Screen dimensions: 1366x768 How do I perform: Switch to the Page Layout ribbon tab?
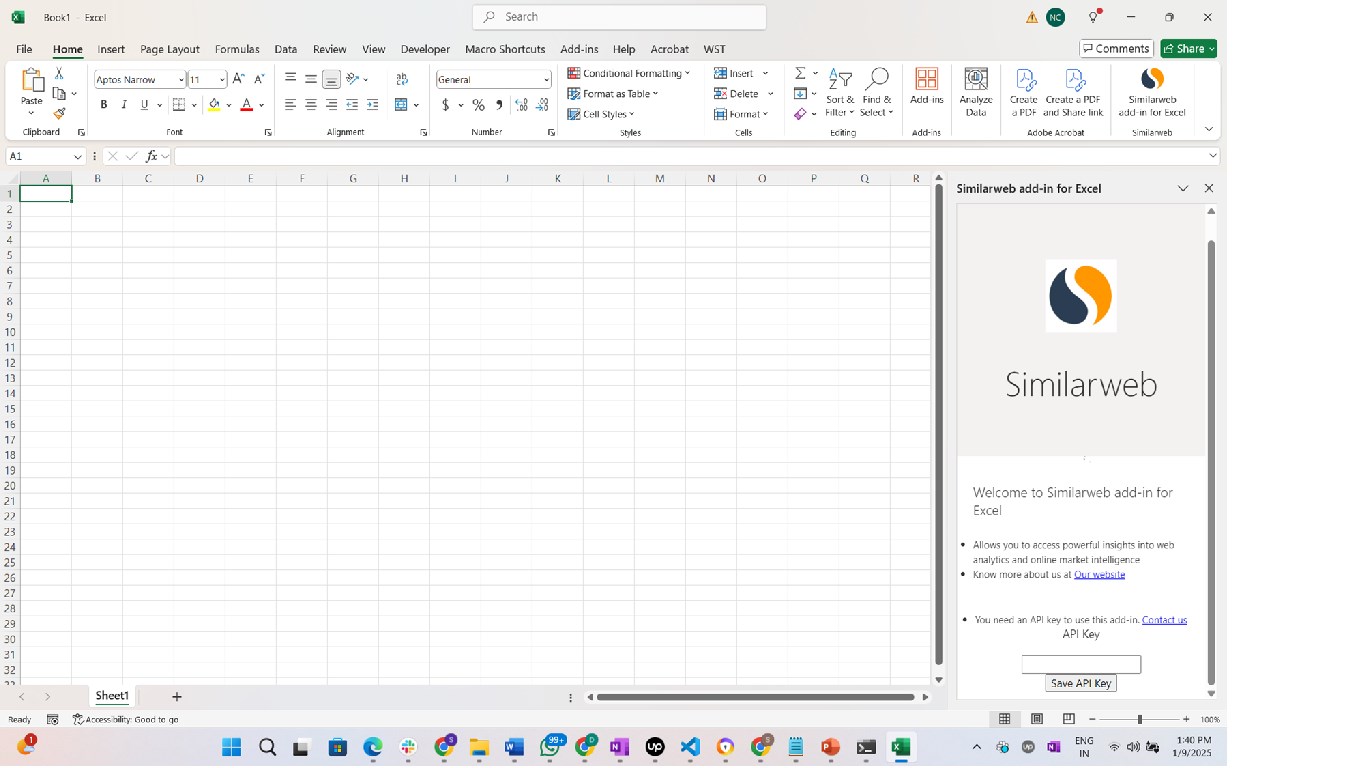click(x=170, y=49)
